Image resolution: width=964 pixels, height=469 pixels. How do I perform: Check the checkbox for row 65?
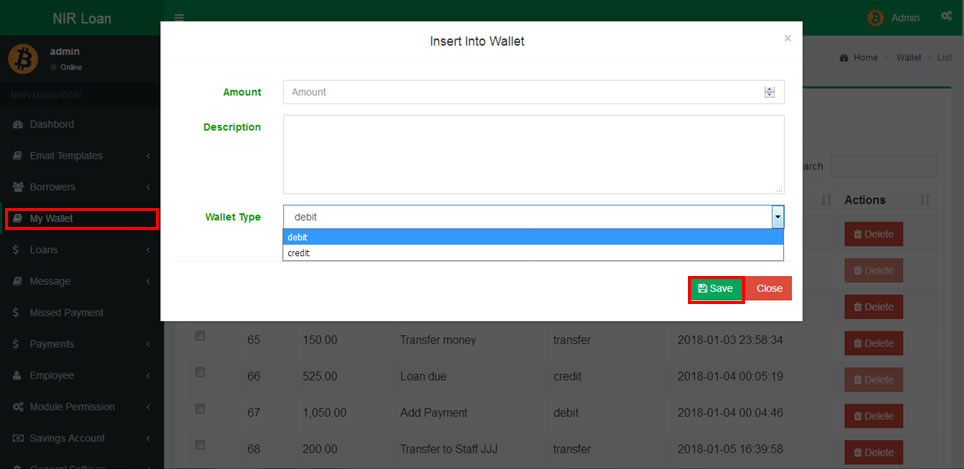click(200, 337)
